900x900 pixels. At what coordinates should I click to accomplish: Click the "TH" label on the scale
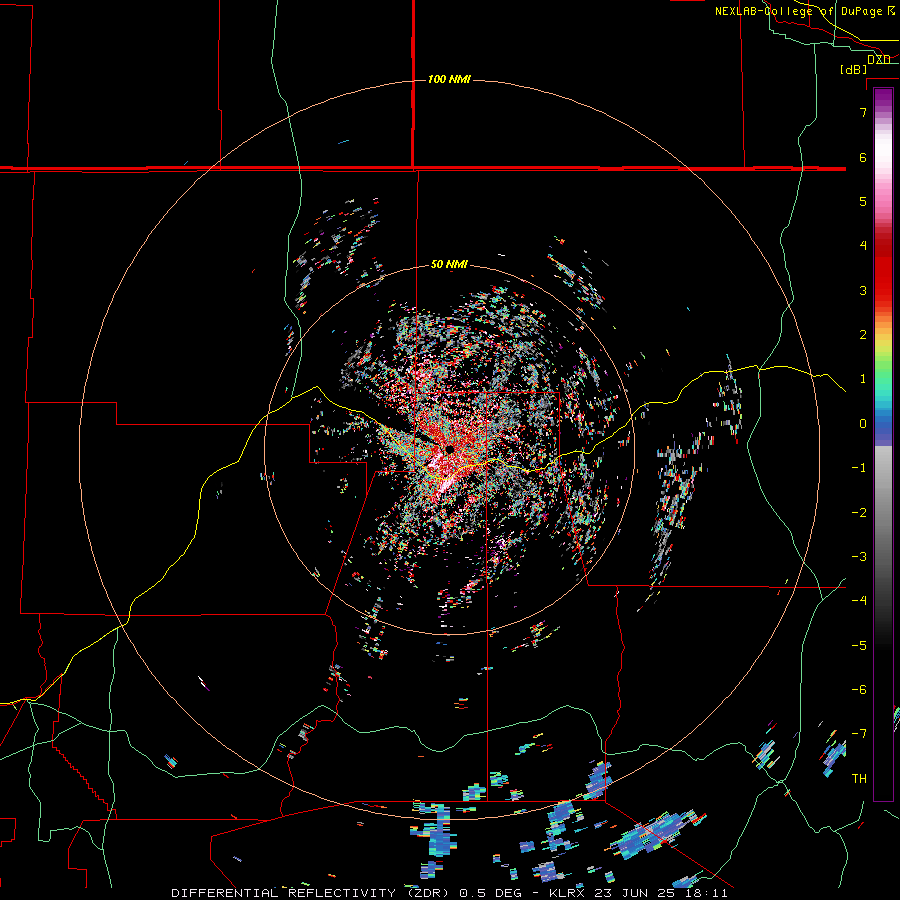860,779
